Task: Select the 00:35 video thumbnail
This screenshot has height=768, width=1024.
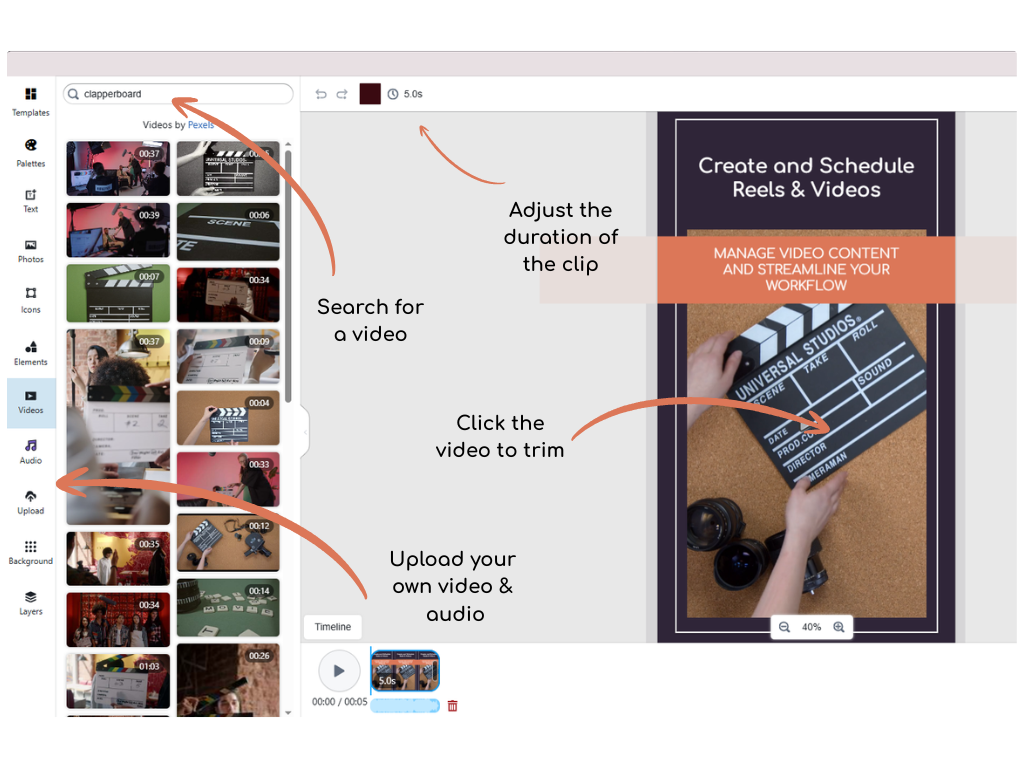Action: click(118, 558)
